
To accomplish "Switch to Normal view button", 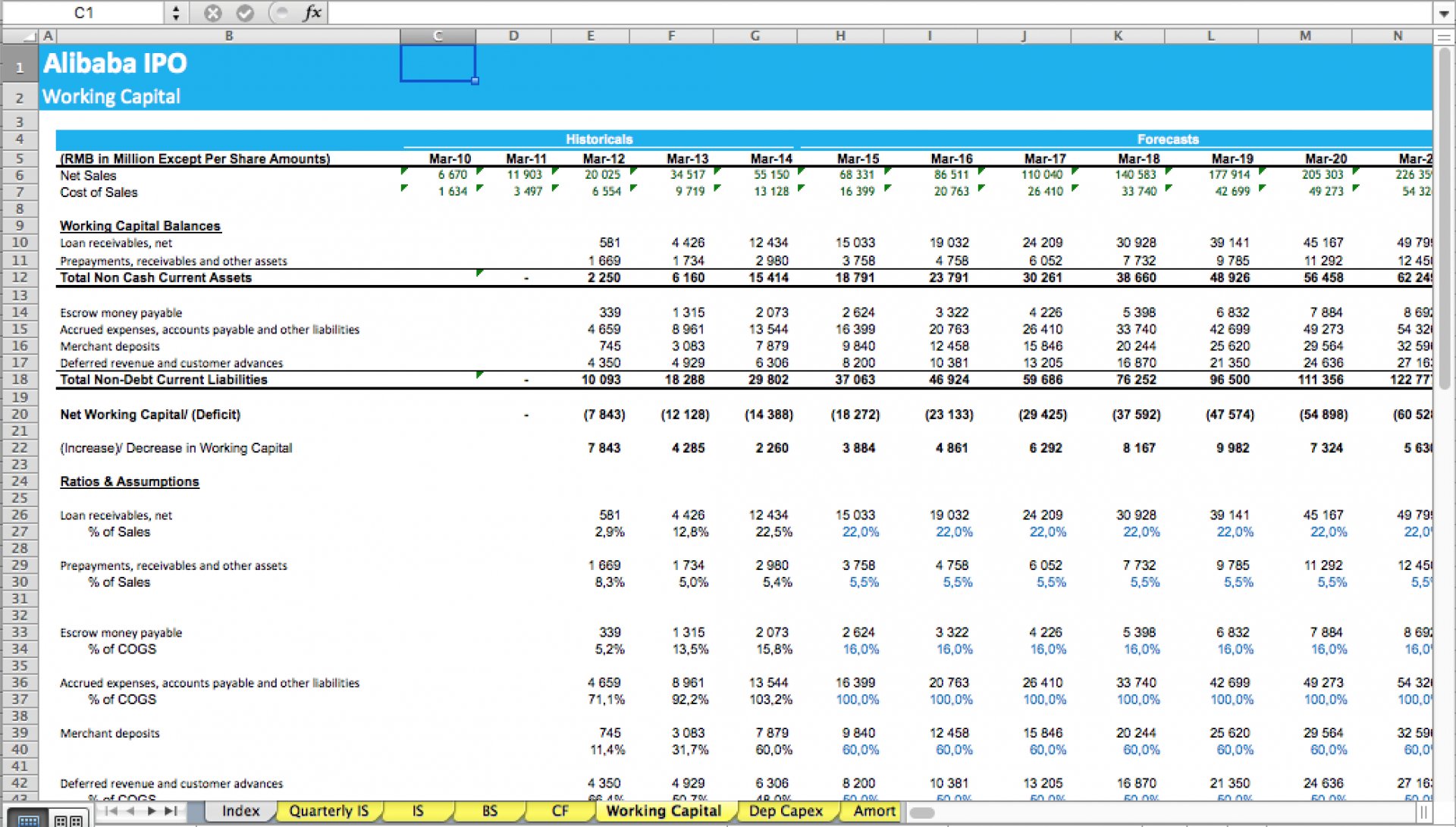I will (x=29, y=819).
